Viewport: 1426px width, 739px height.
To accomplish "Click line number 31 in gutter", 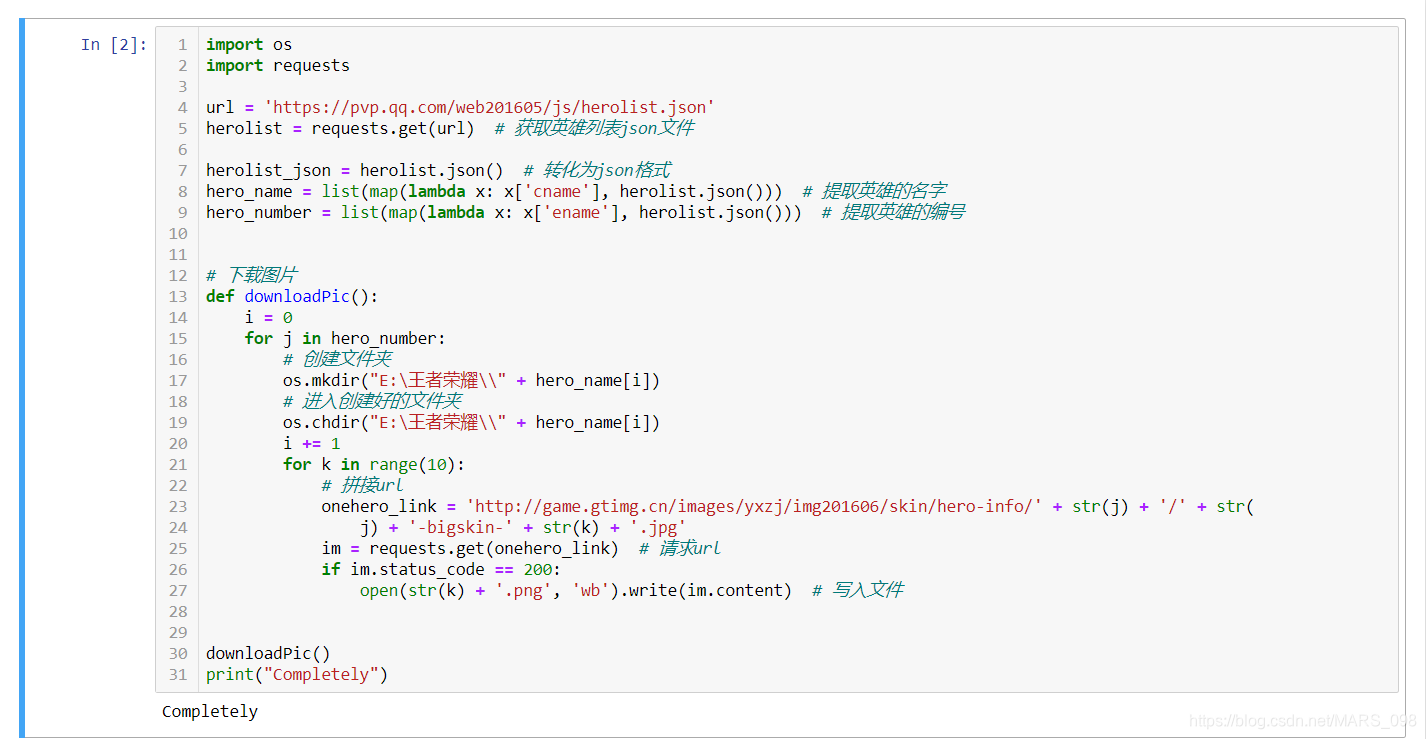I will [177, 674].
